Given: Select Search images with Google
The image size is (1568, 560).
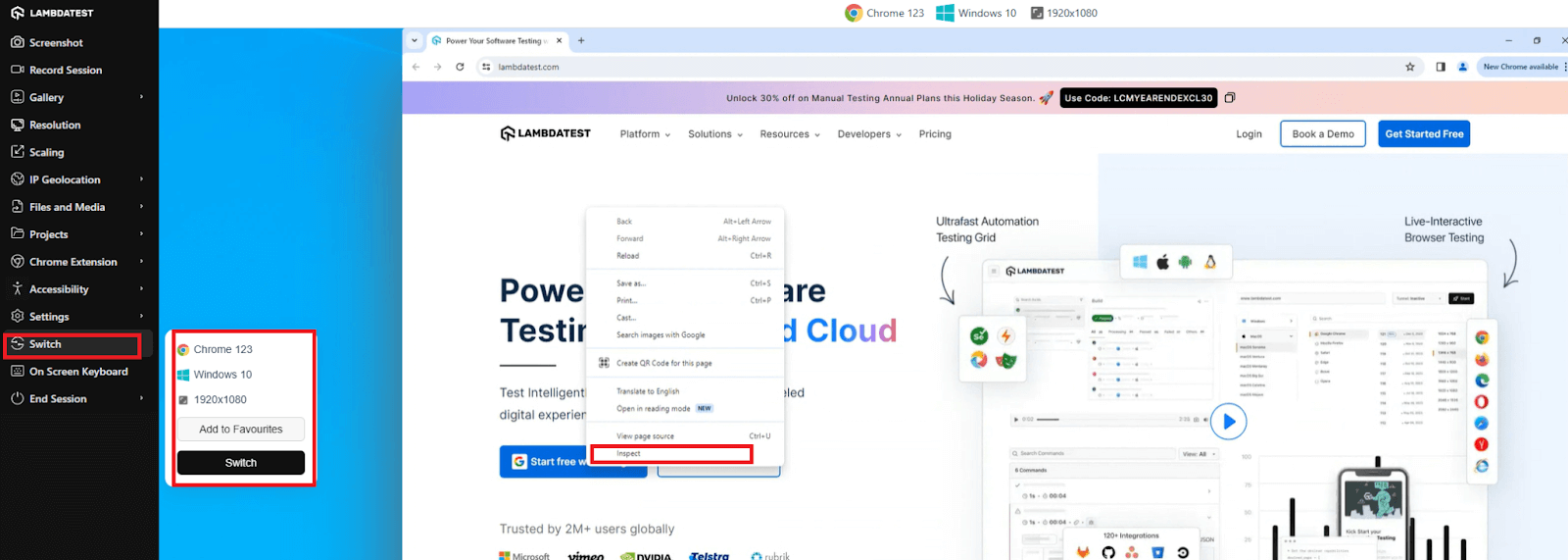Looking at the screenshot, I should click(685, 335).
